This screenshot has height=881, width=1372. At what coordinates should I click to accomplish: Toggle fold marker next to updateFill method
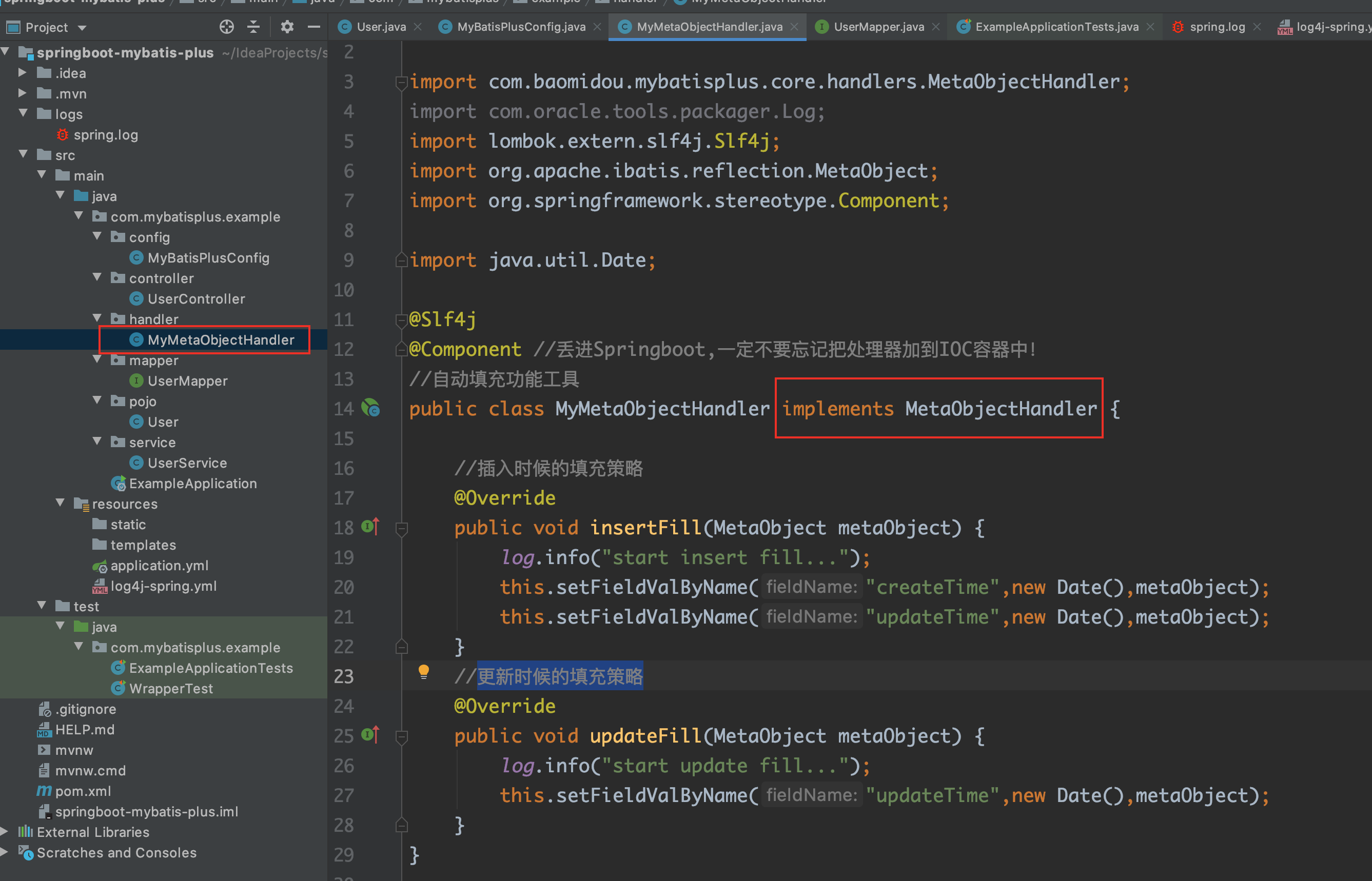click(x=401, y=737)
